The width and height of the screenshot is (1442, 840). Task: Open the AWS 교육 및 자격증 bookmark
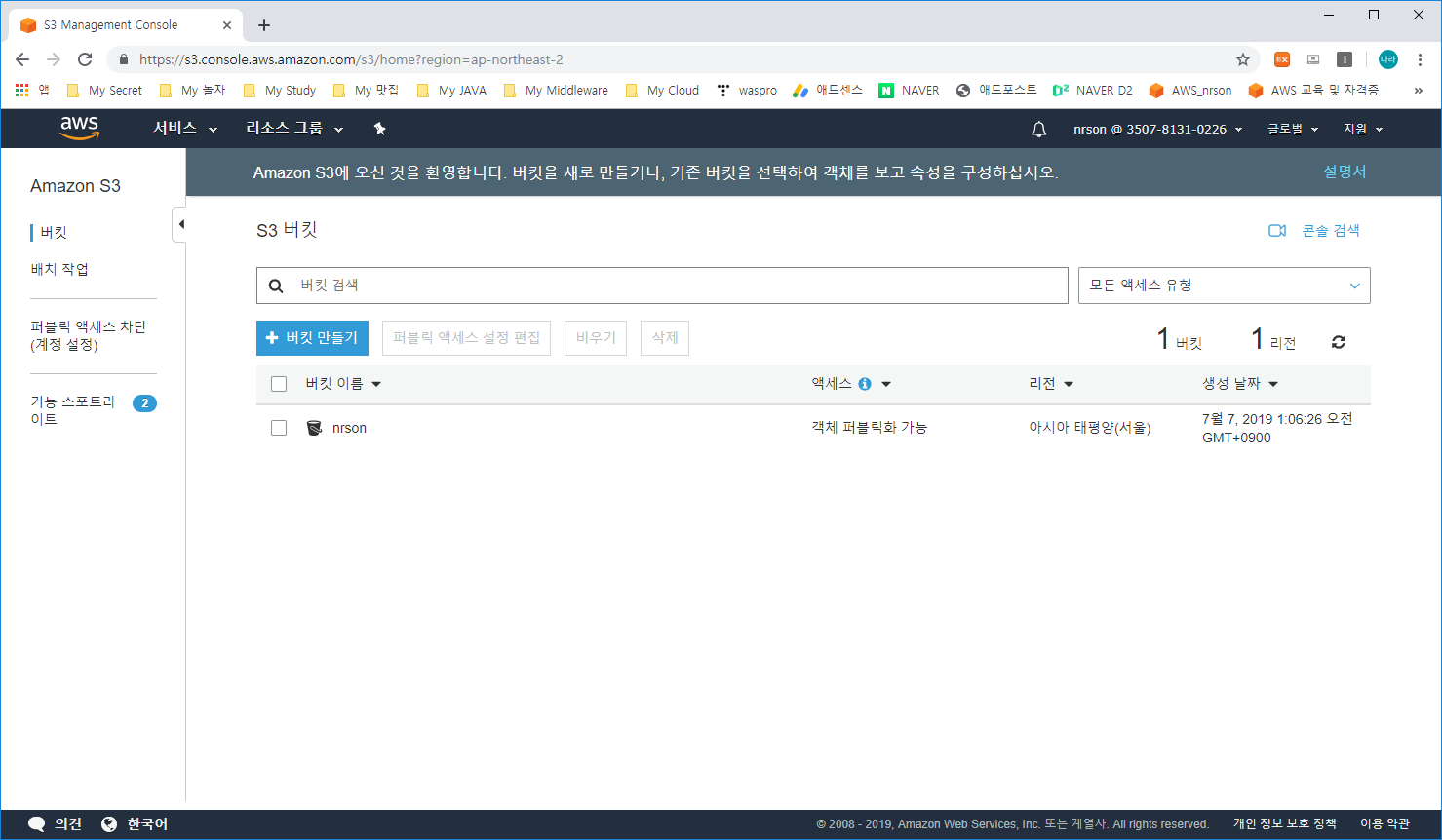point(1313,91)
